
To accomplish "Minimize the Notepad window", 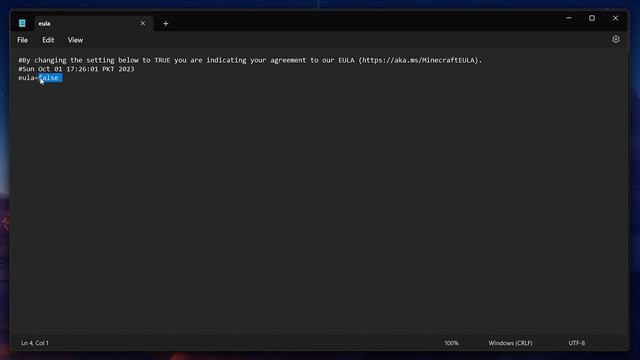I will point(569,18).
